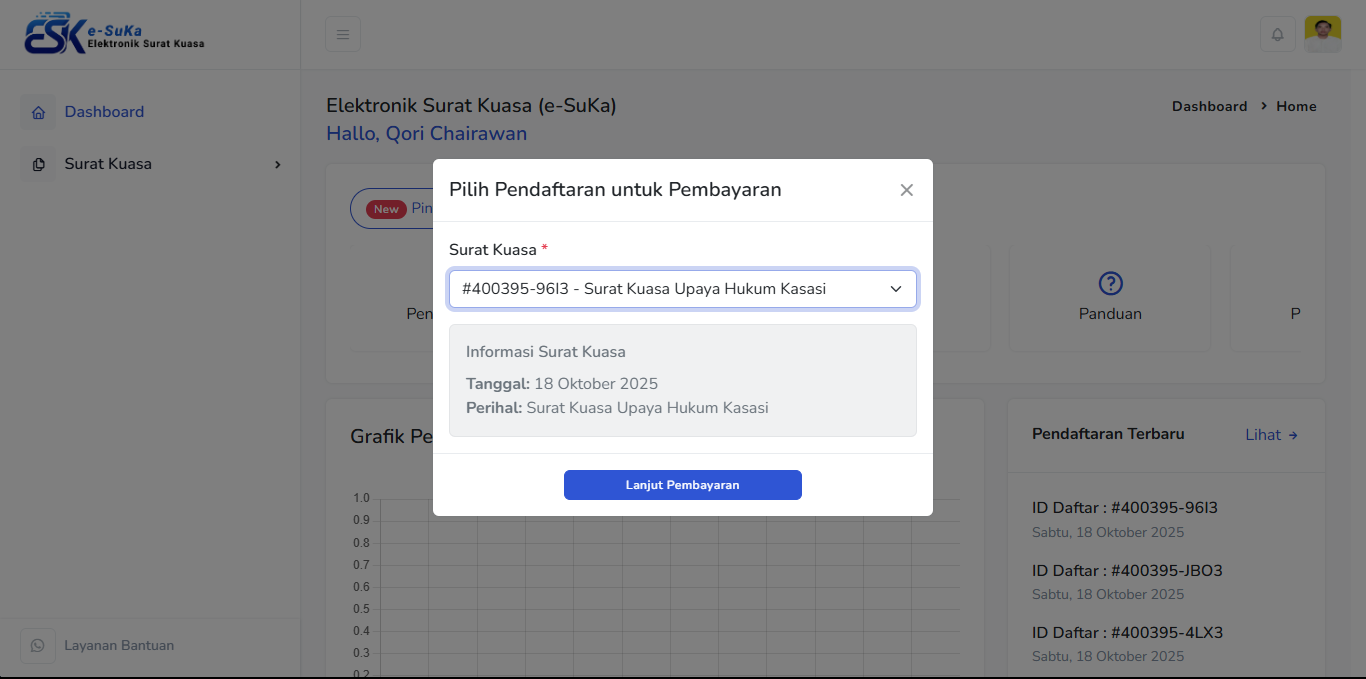Select registration ID #400395-JBO3
This screenshot has width=1366, height=679.
click(x=1126, y=571)
